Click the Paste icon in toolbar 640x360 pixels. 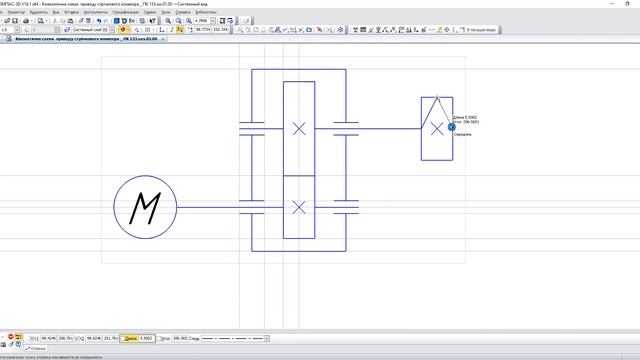pos(70,21)
